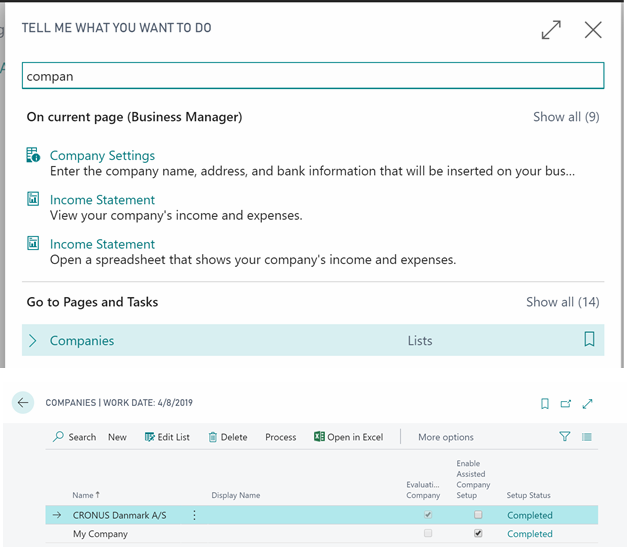Open the list view layout icon
Image resolution: width=627 pixels, height=547 pixels.
pyautogui.click(x=587, y=437)
